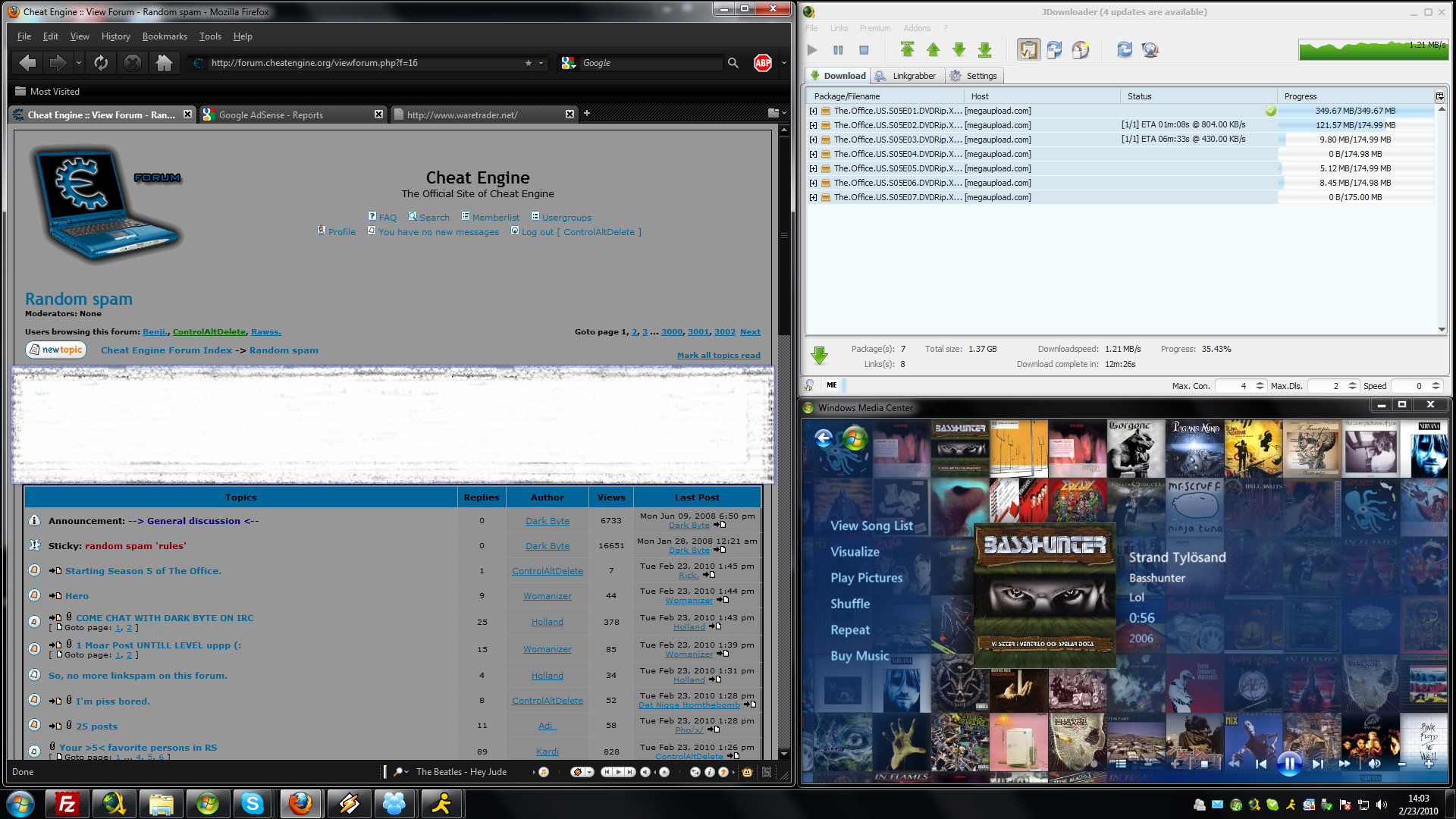Click the JDownloader update refresh icon
Image resolution: width=1456 pixels, height=819 pixels.
pos(1125,50)
